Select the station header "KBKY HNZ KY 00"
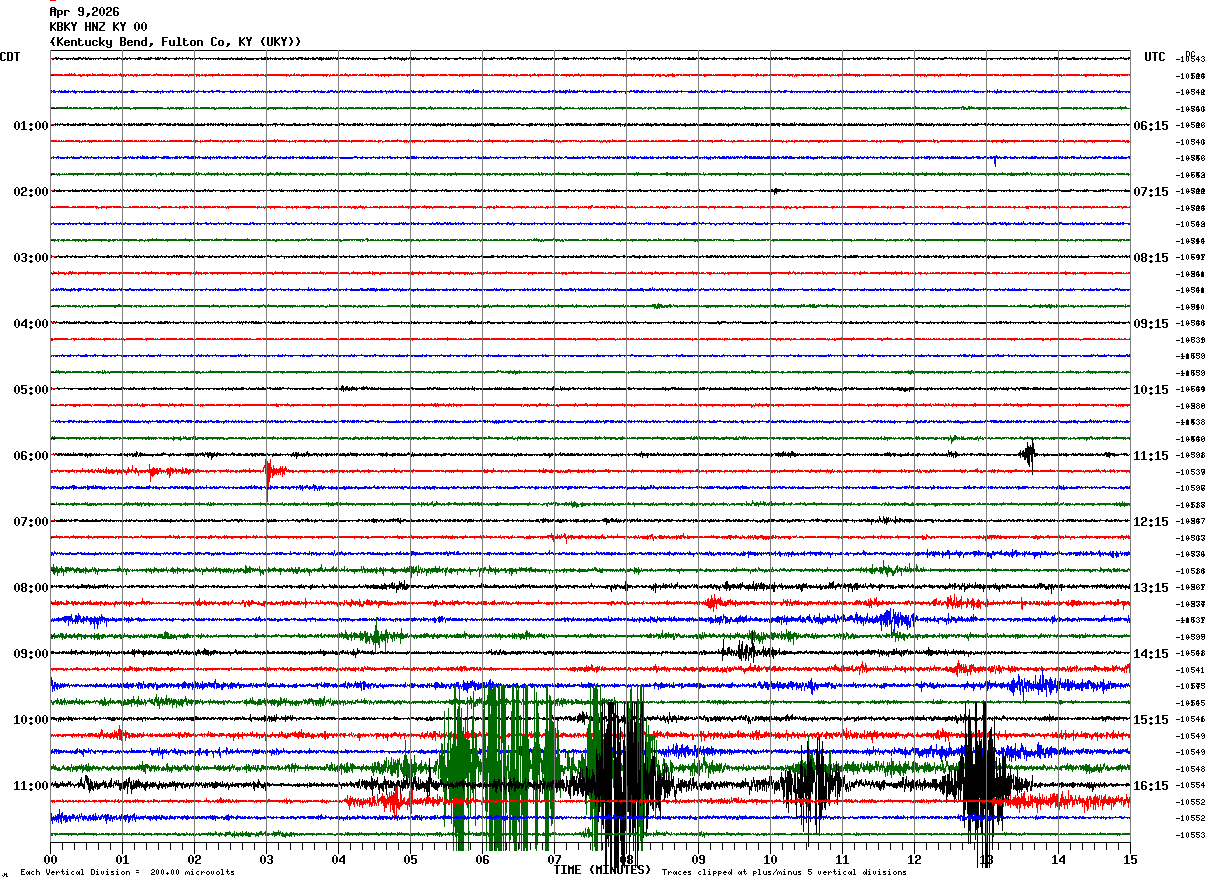This screenshot has height=886, width=1210. pyautogui.click(x=98, y=27)
